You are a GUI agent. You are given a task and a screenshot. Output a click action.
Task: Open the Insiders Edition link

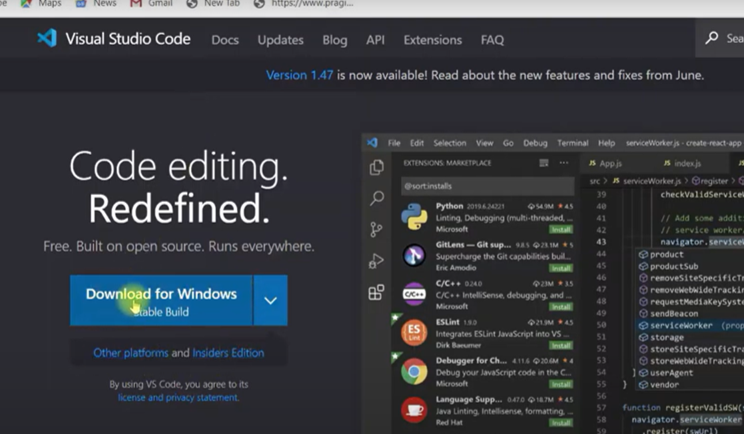(x=228, y=353)
